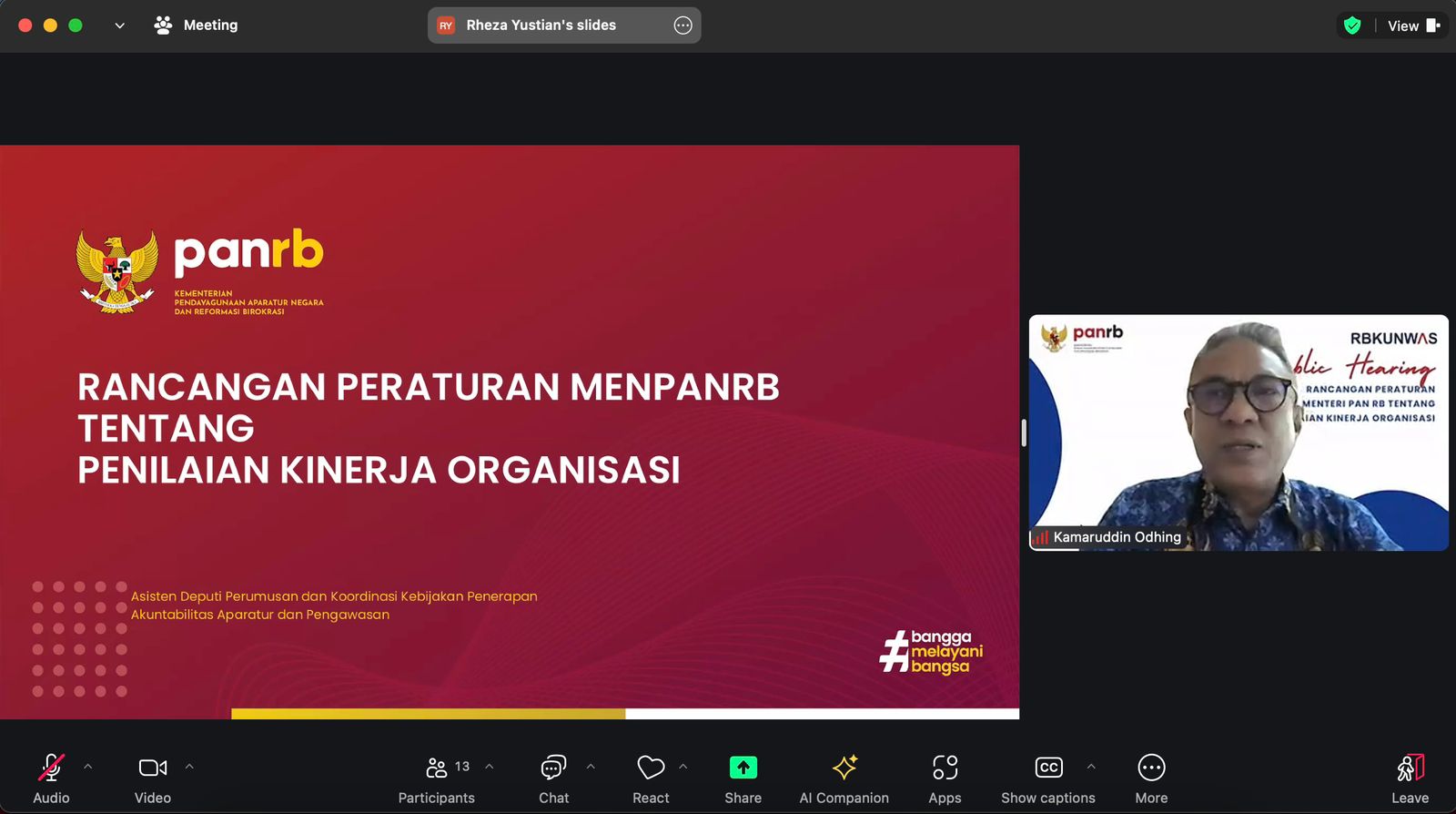Toggle Show captions CC button
The image size is (1456, 814).
click(x=1048, y=779)
